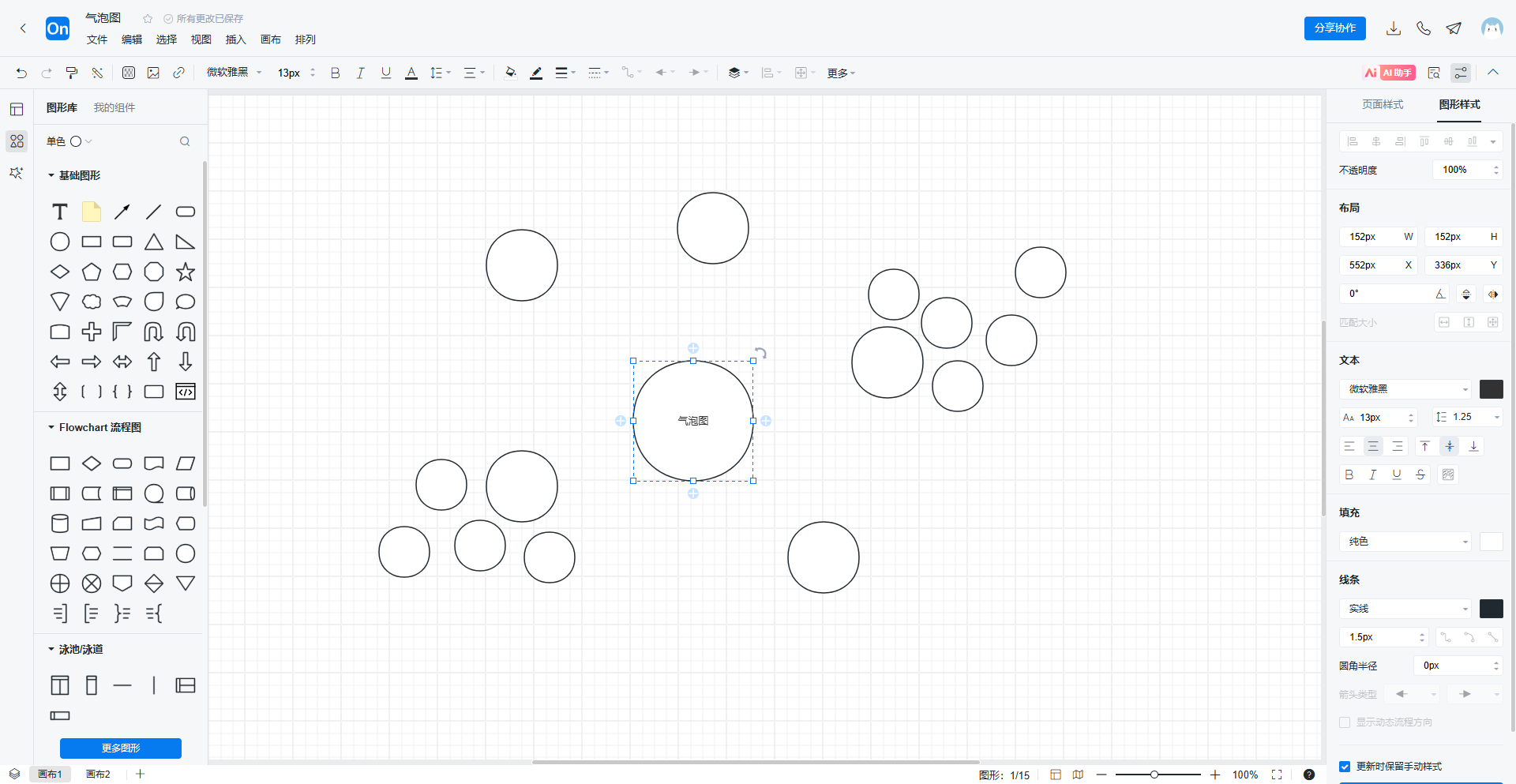Select the cylinder database flowchart shape
This screenshot has width=1516, height=784.
point(60,523)
